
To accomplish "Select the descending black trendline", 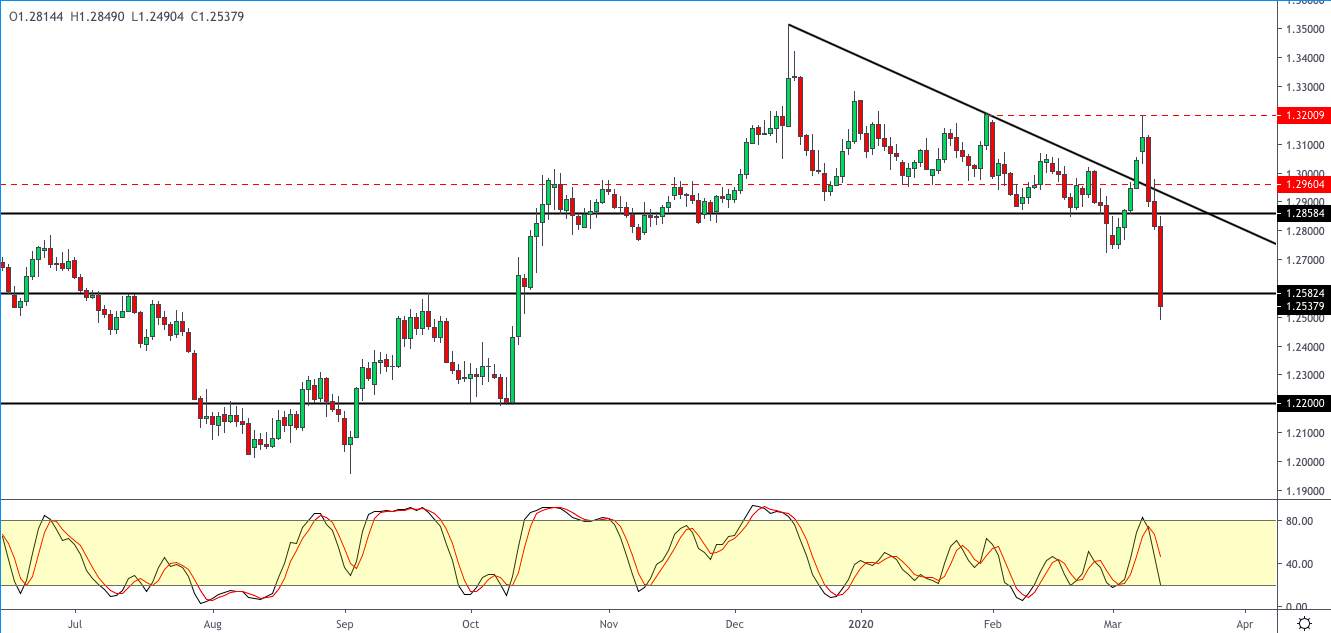I will (x=1032, y=134).
